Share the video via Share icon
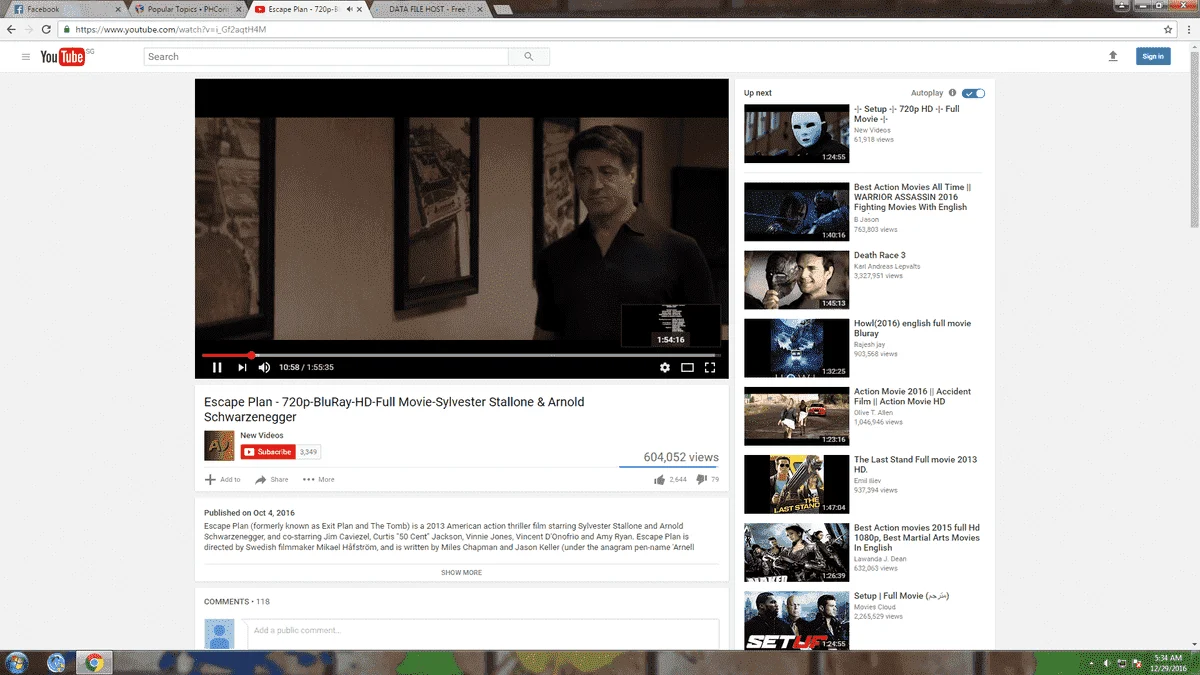 pos(261,479)
